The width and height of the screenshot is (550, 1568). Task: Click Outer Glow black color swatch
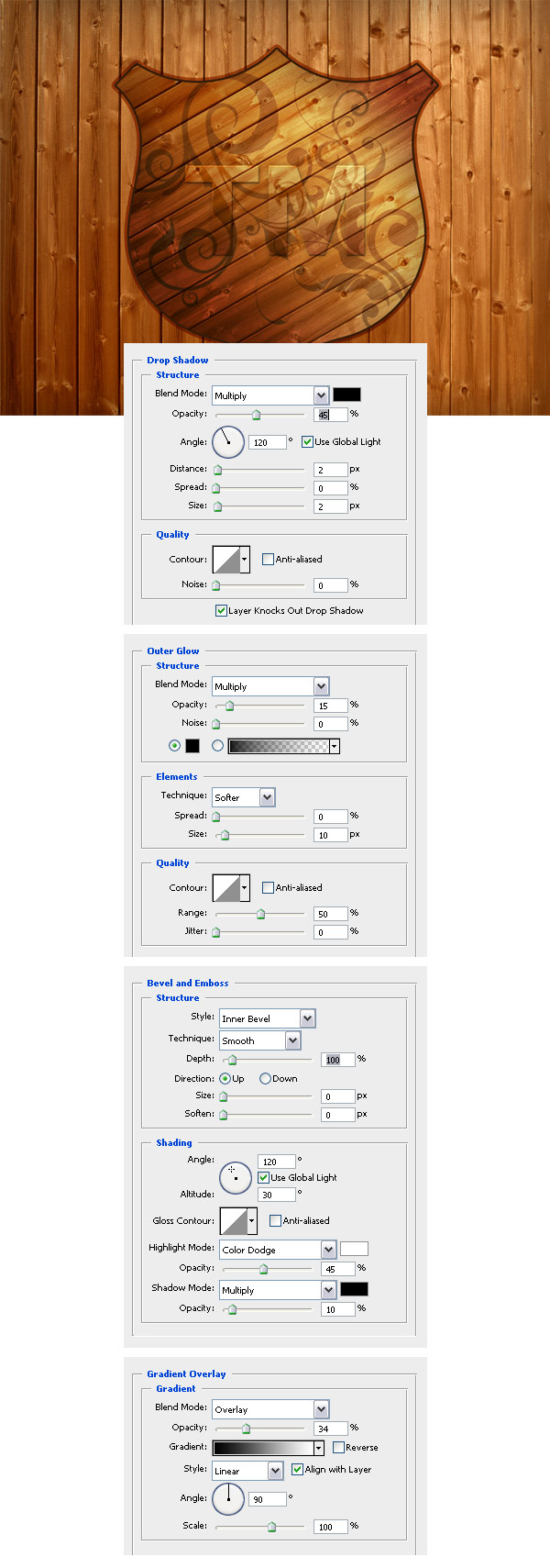tap(192, 746)
